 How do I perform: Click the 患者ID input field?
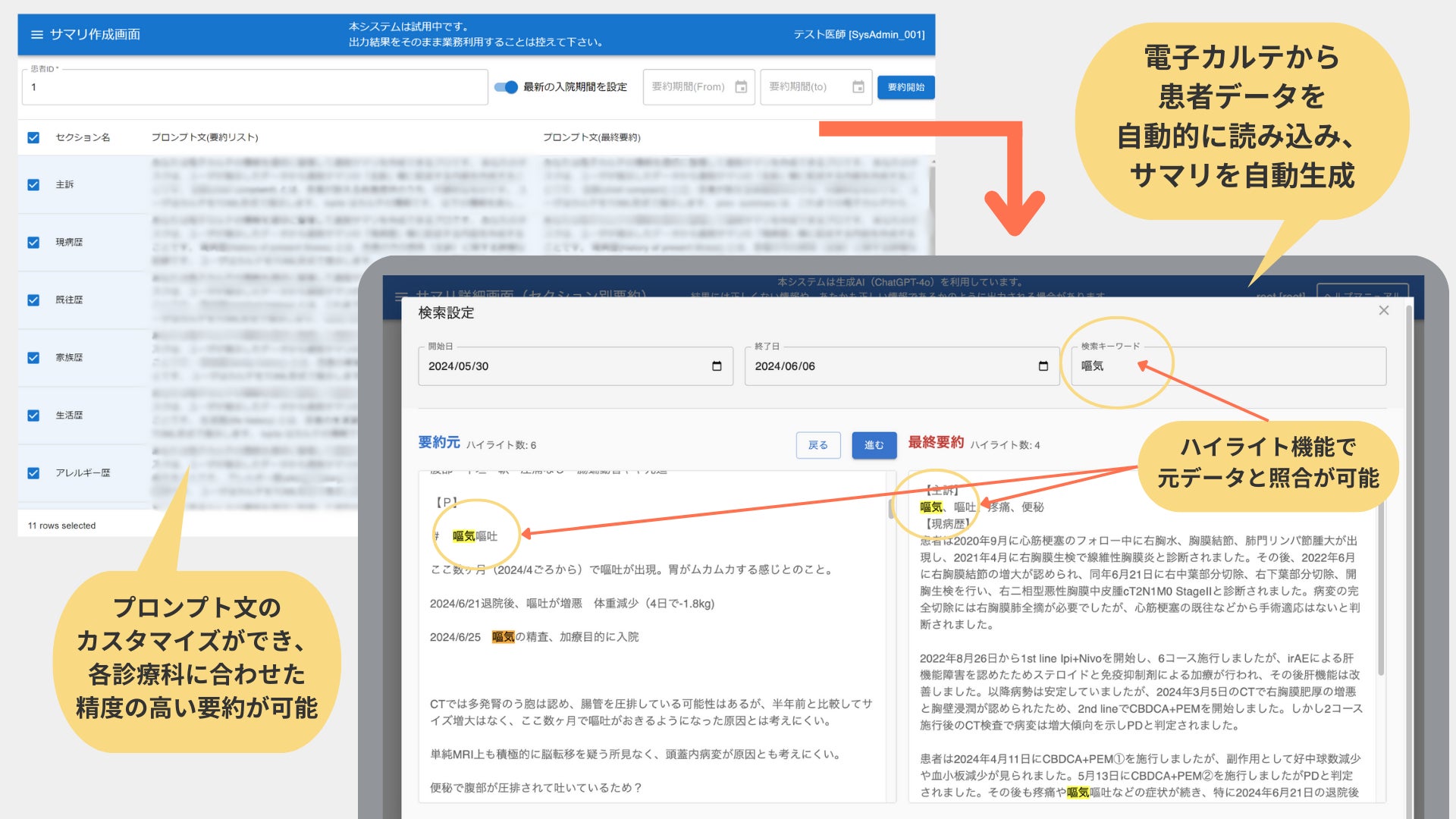[x=254, y=87]
